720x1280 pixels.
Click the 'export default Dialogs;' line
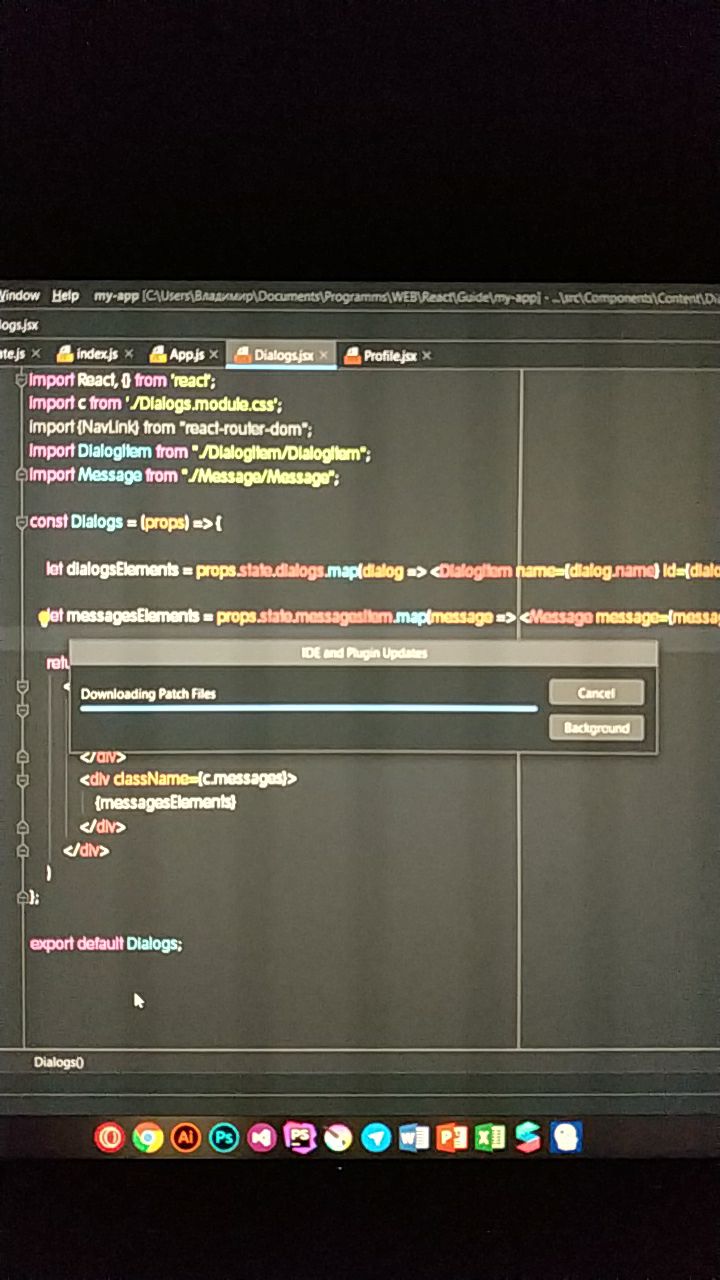coord(106,943)
